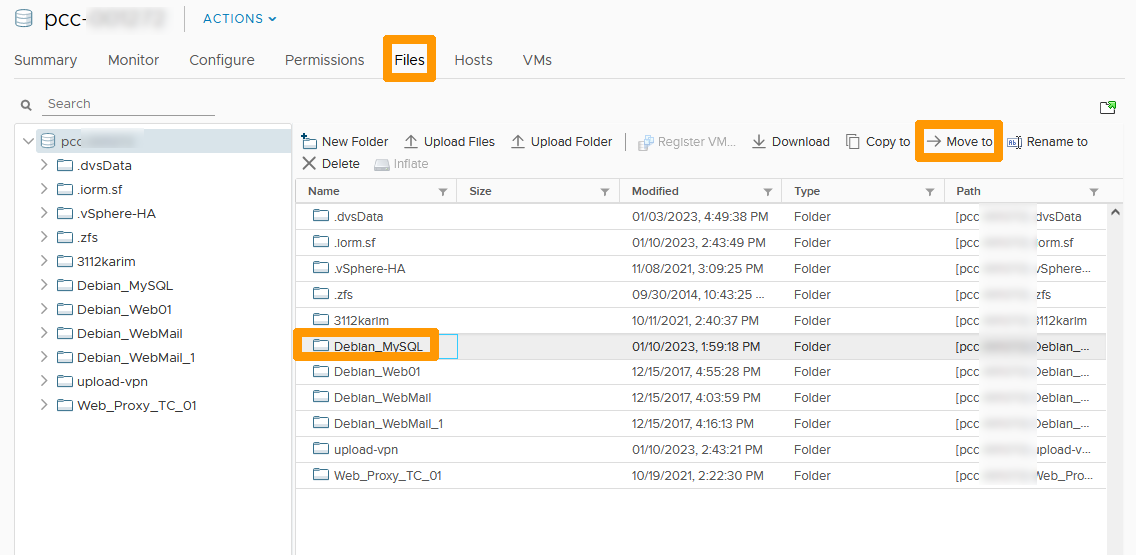Click Rename to in the toolbar
Screen dimensions: 1136x555
tap(1047, 142)
